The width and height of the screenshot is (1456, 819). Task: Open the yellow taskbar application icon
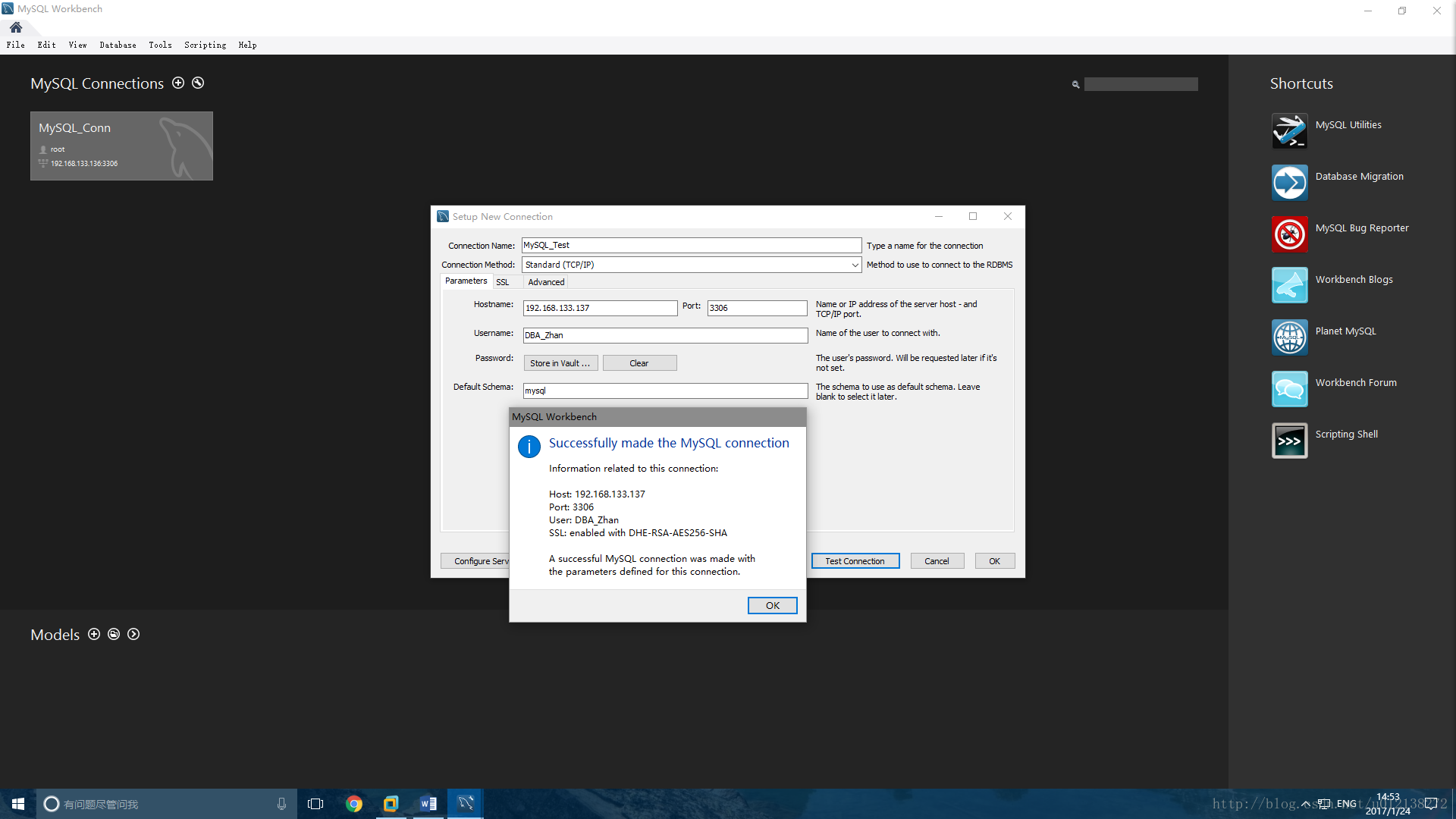coord(391,804)
